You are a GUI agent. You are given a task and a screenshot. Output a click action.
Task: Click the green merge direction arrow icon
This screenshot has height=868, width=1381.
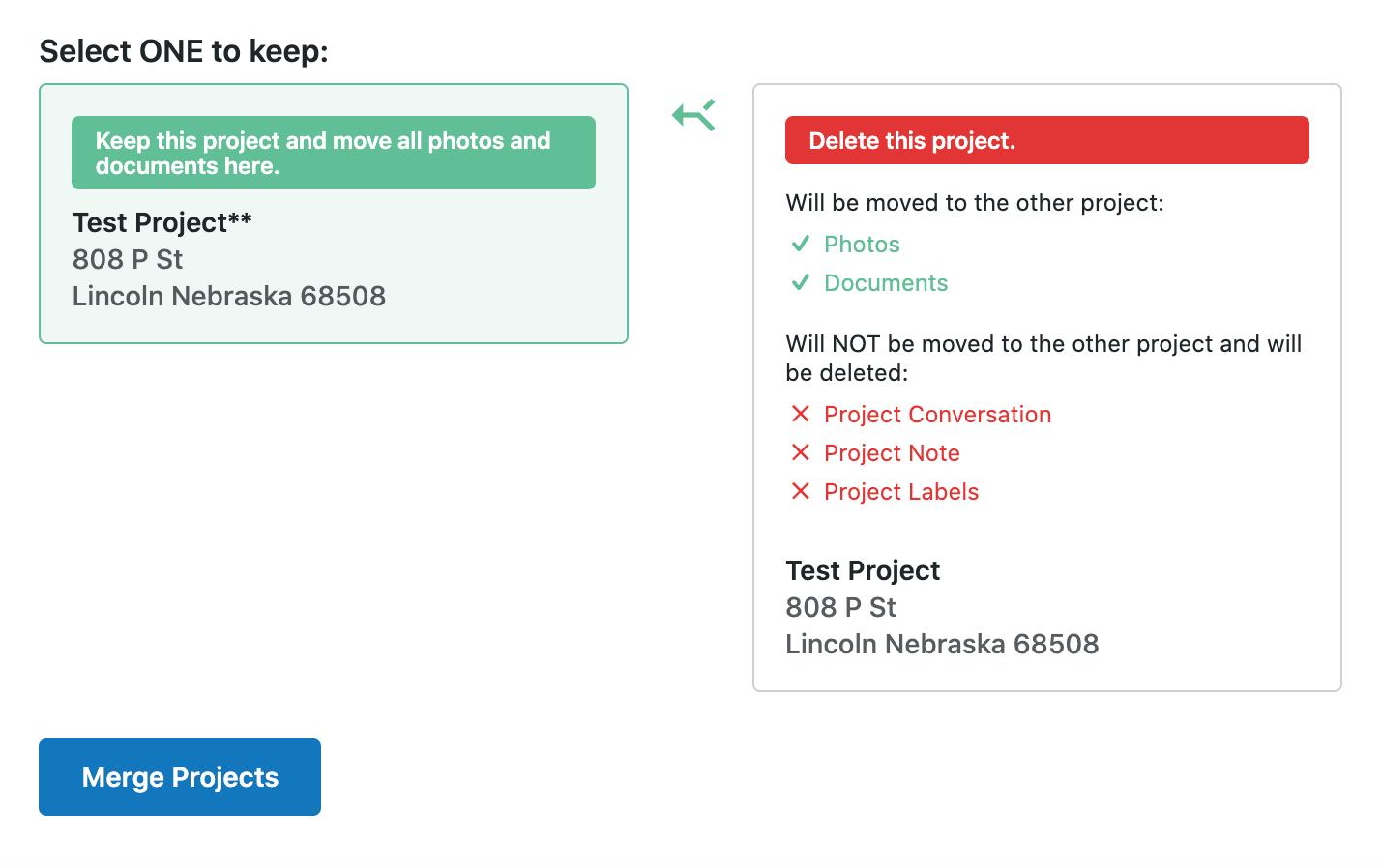(x=693, y=116)
